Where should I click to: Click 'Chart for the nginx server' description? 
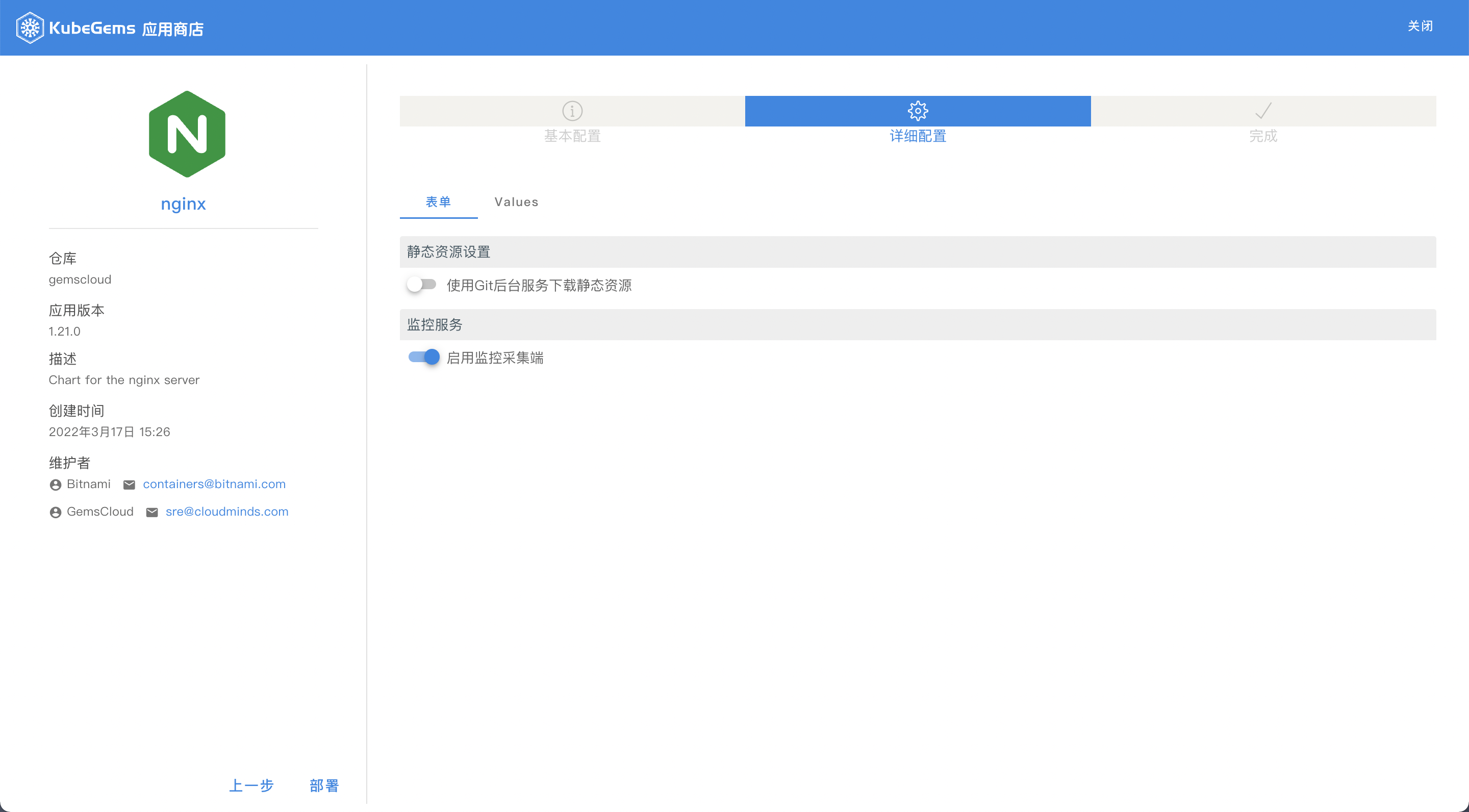pos(124,380)
